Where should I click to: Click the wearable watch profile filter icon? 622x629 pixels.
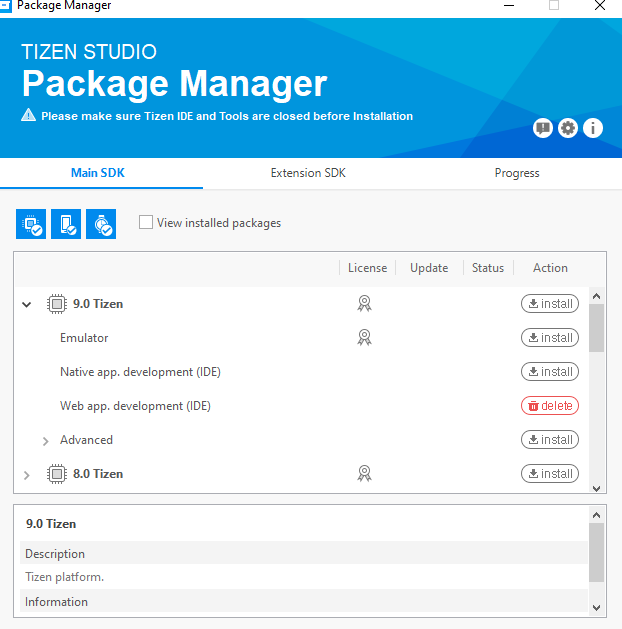(101, 224)
